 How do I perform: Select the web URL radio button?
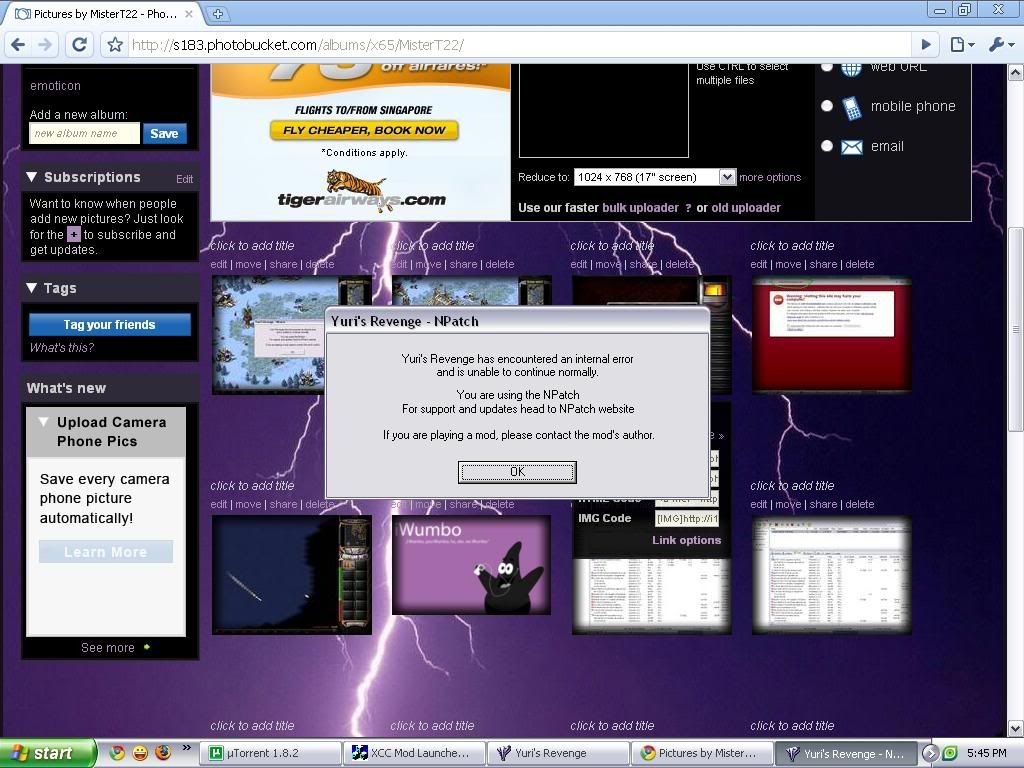click(827, 67)
